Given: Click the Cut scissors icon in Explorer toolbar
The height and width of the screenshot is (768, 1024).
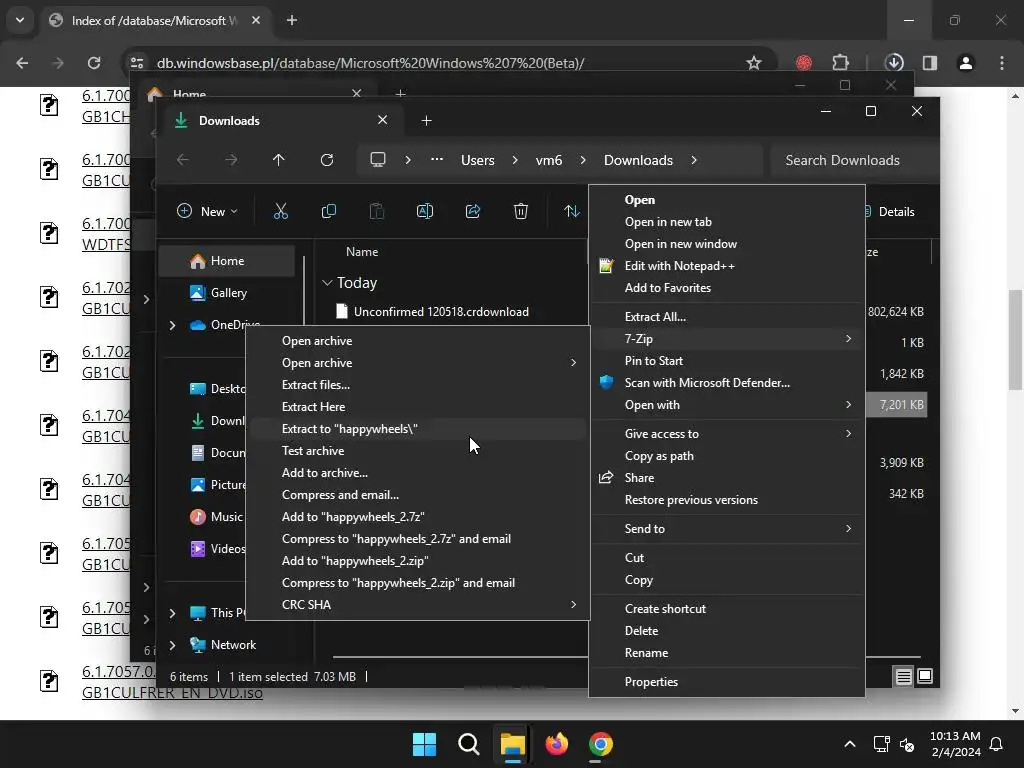Looking at the screenshot, I should point(280,211).
